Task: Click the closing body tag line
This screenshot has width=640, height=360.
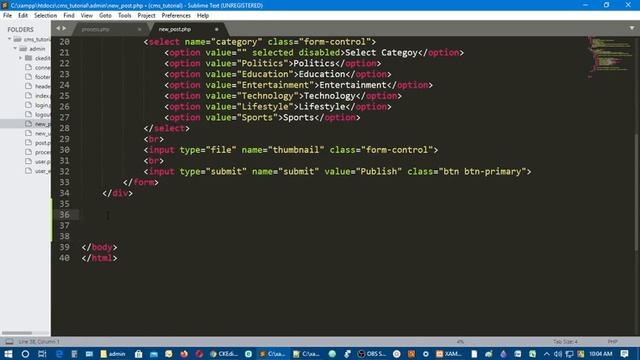Action: tap(99, 247)
